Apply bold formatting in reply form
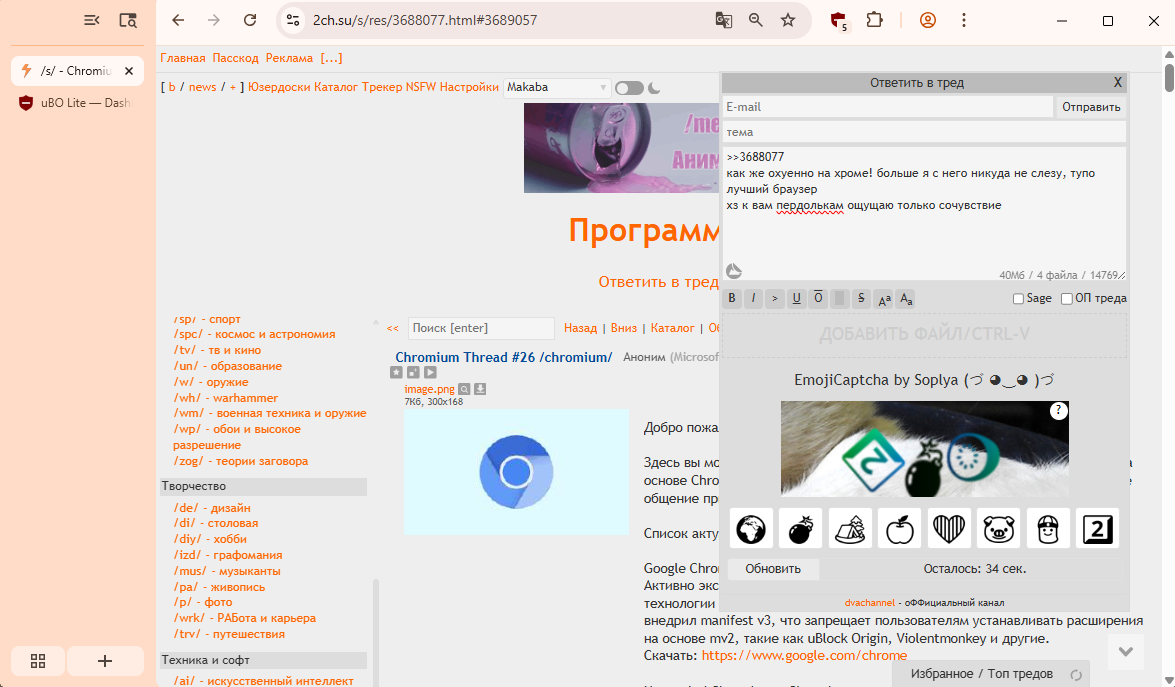 pyautogui.click(x=732, y=298)
